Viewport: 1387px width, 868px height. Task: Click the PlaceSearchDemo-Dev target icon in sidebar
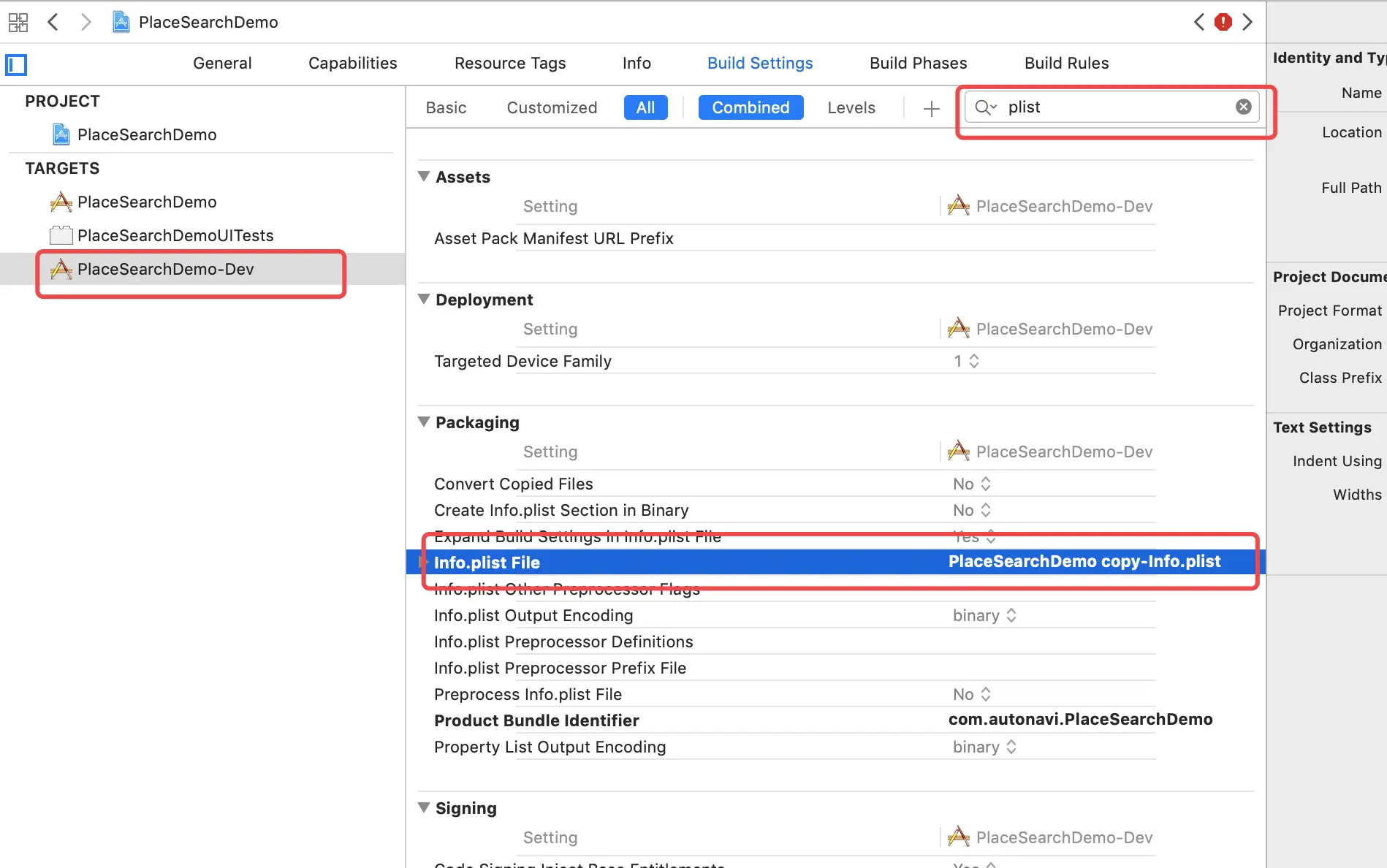[61, 269]
